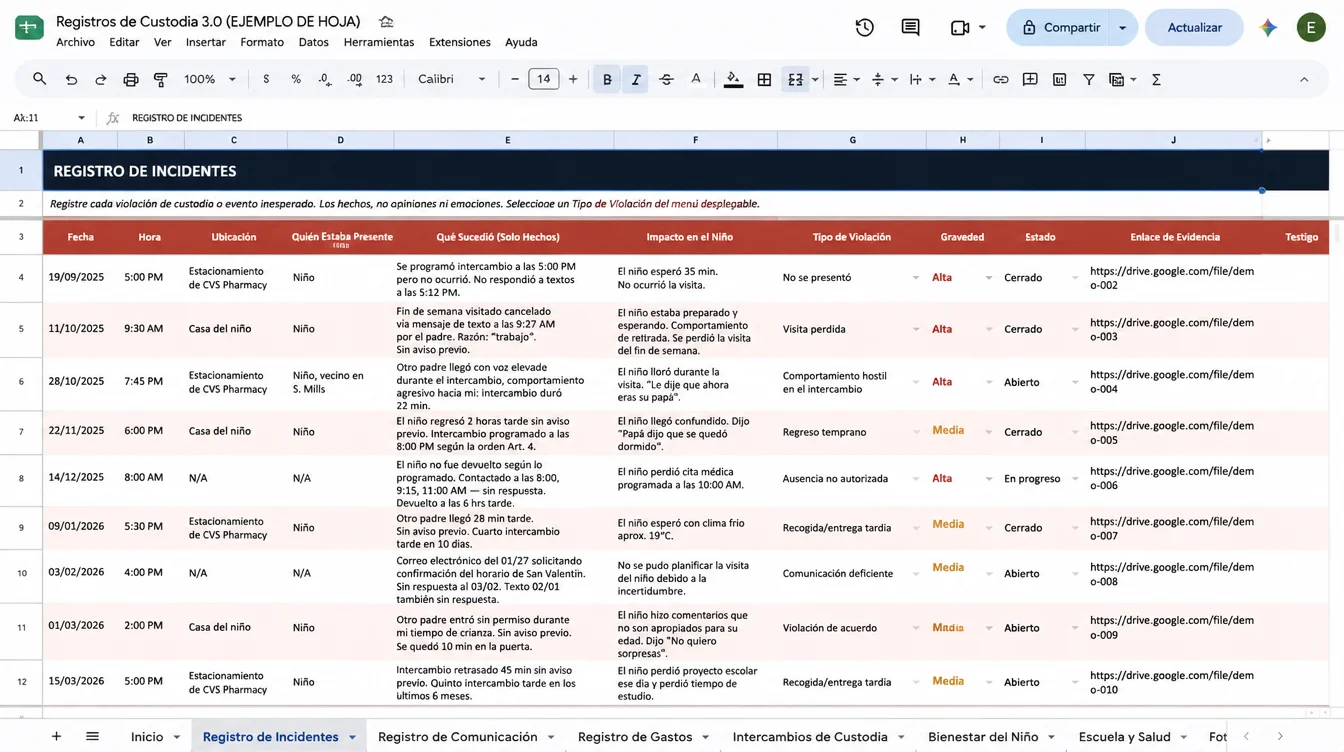Click the Compartir button
Screen dimensions: 1344x752
pyautogui.click(x=1060, y=28)
